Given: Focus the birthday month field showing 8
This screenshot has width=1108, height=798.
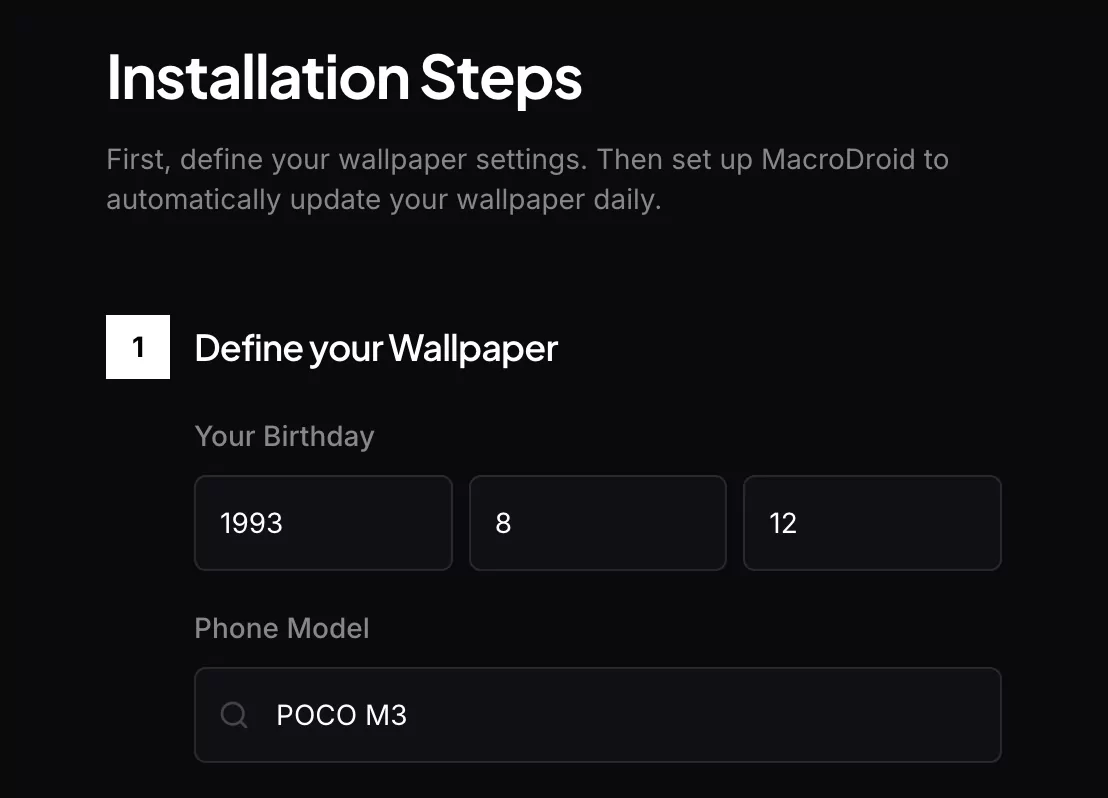Looking at the screenshot, I should pyautogui.click(x=597, y=523).
